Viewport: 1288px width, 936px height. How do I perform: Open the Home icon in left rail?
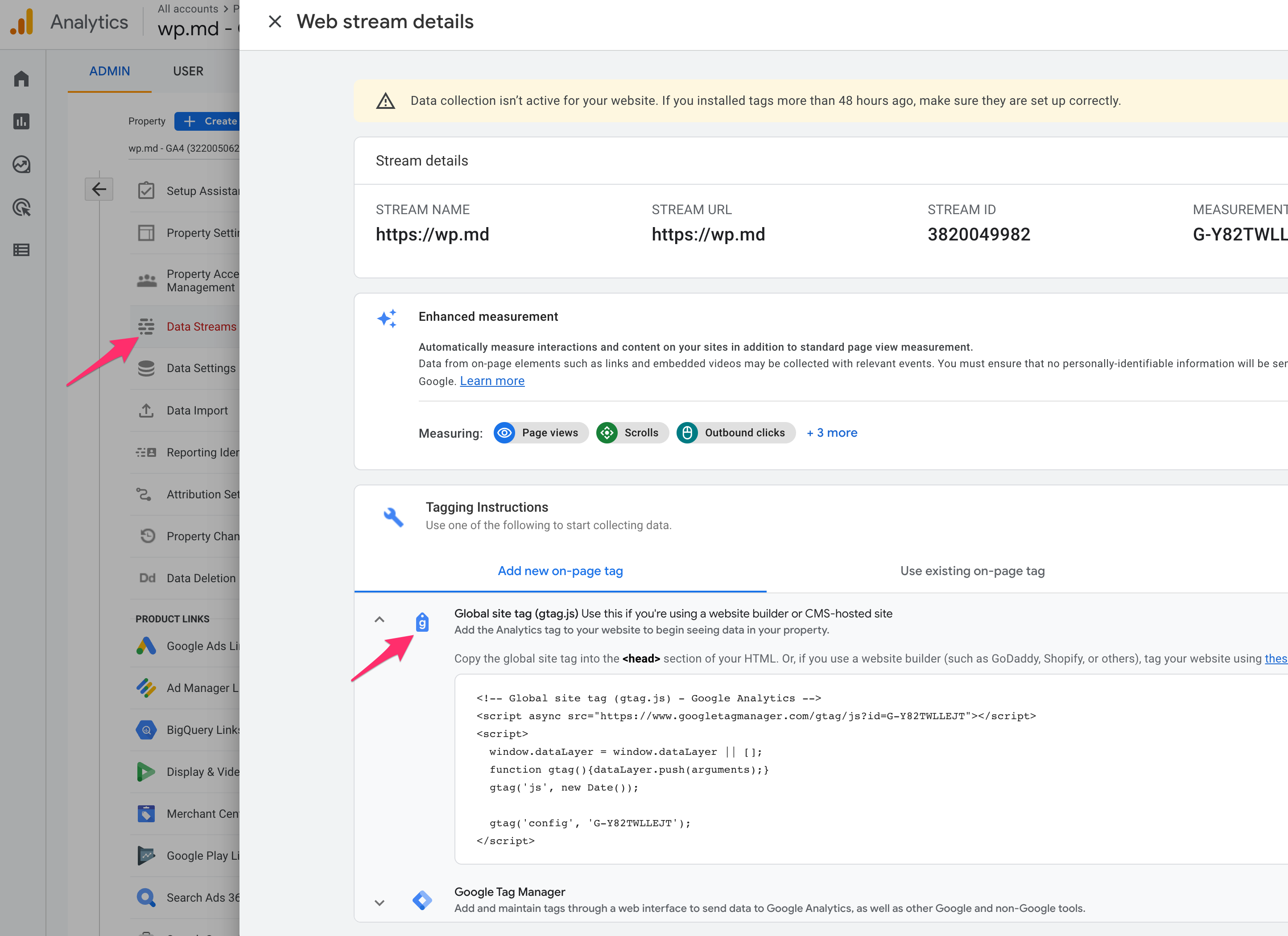(x=21, y=79)
